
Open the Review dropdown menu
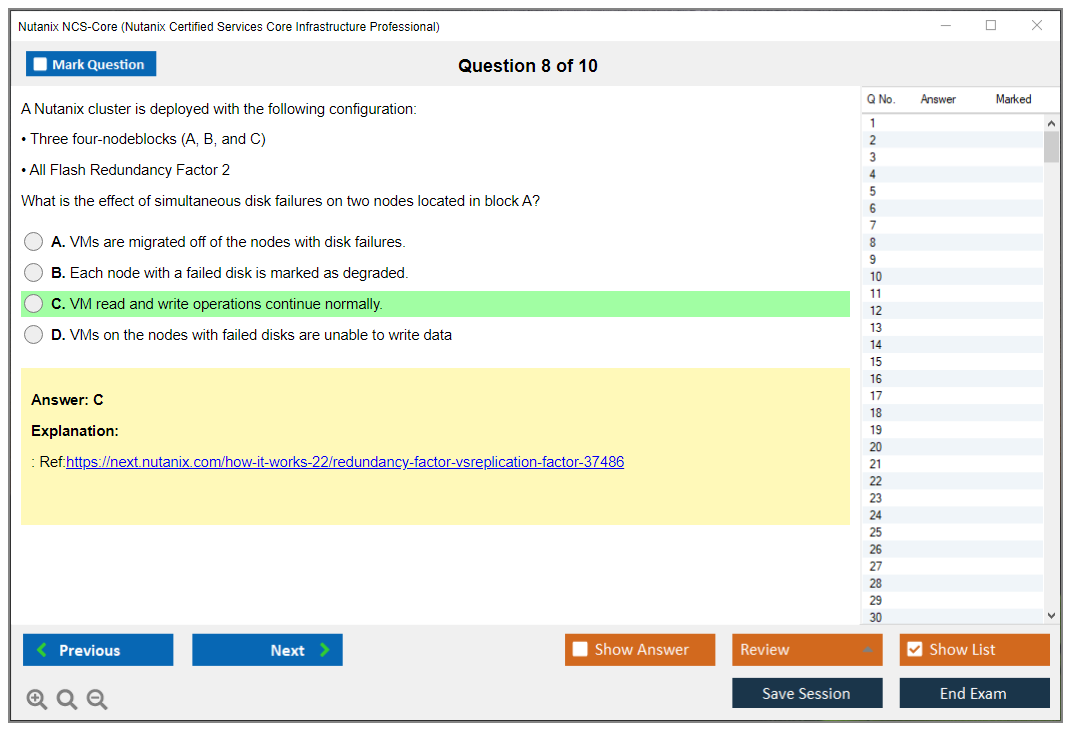[x=806, y=650]
